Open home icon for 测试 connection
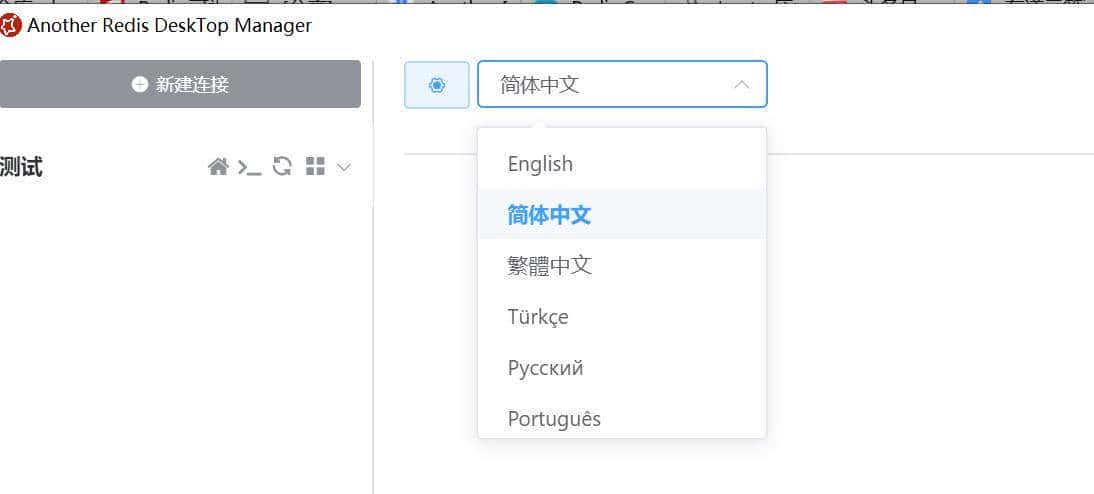 tap(218, 167)
